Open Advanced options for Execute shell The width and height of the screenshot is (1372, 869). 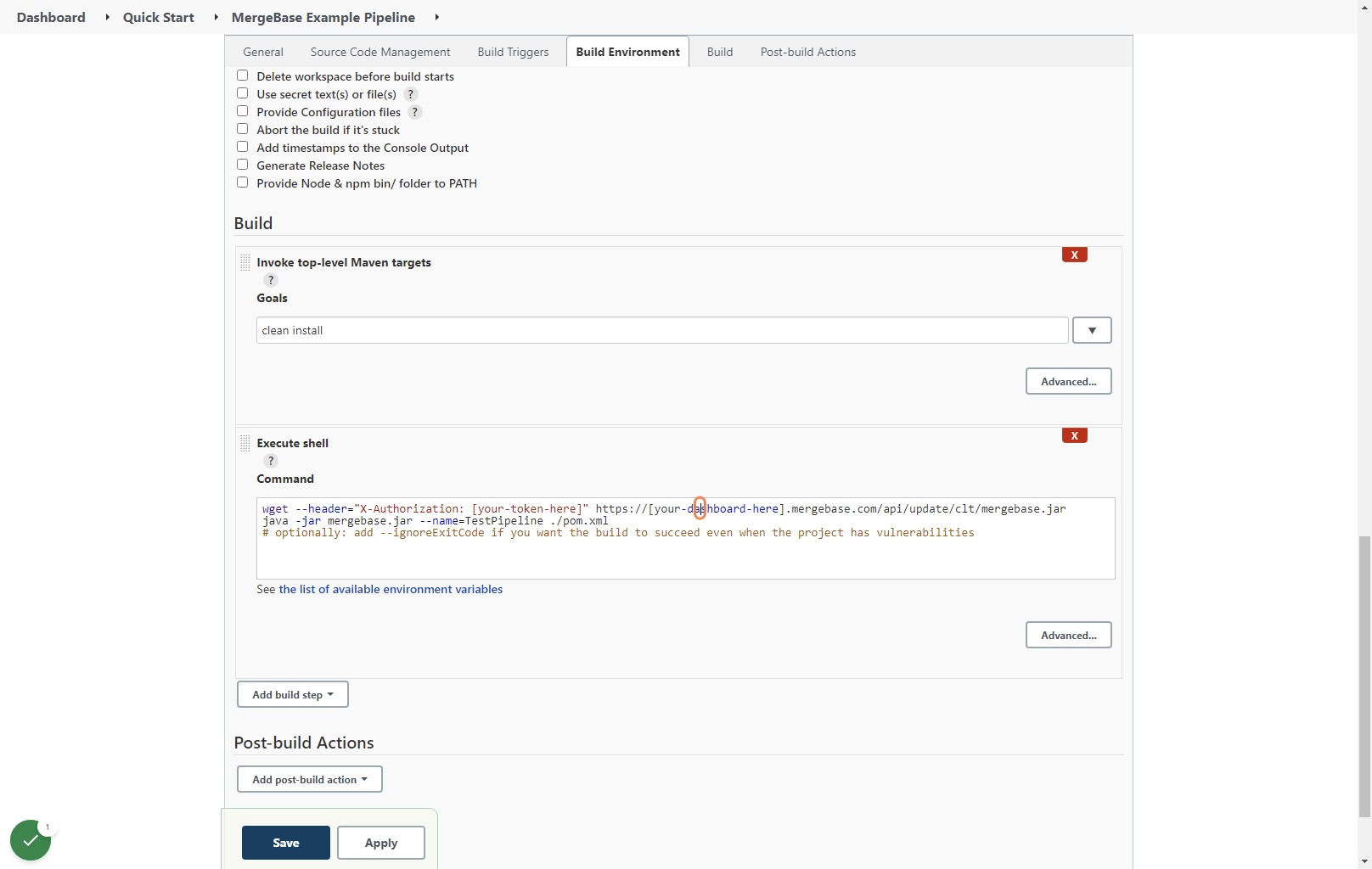pos(1068,635)
